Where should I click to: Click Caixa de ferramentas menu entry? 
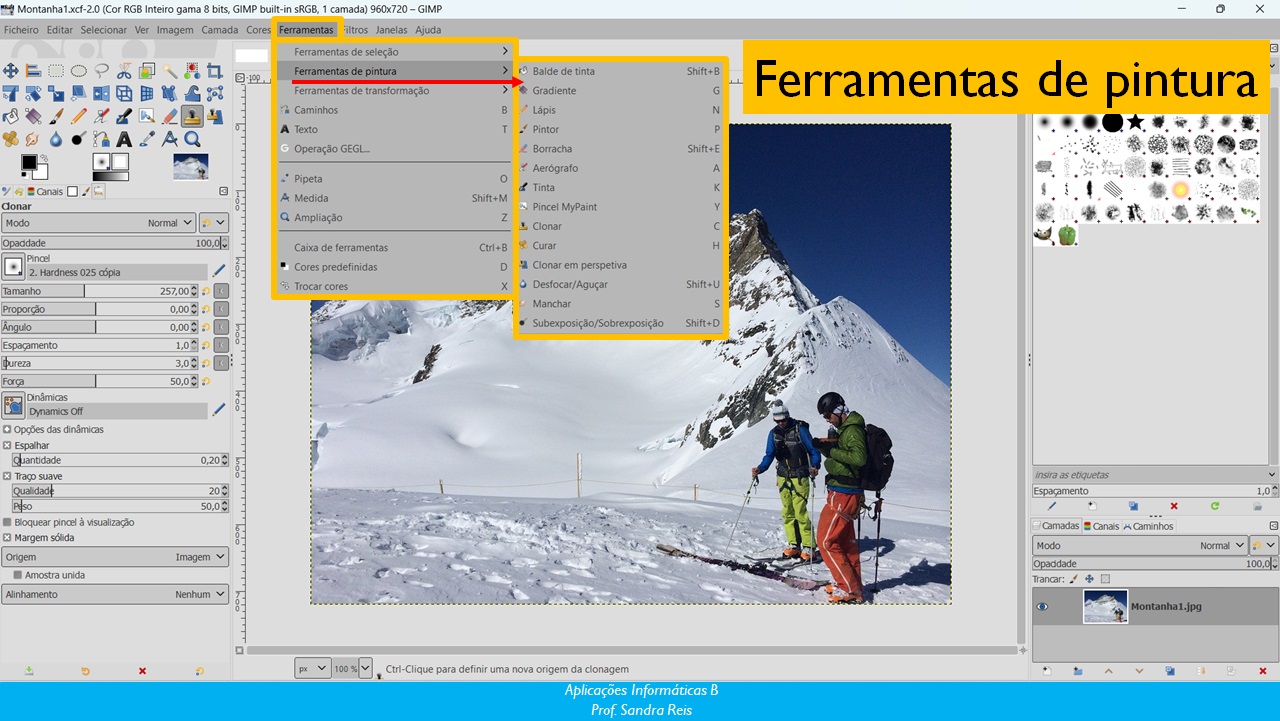pos(341,248)
